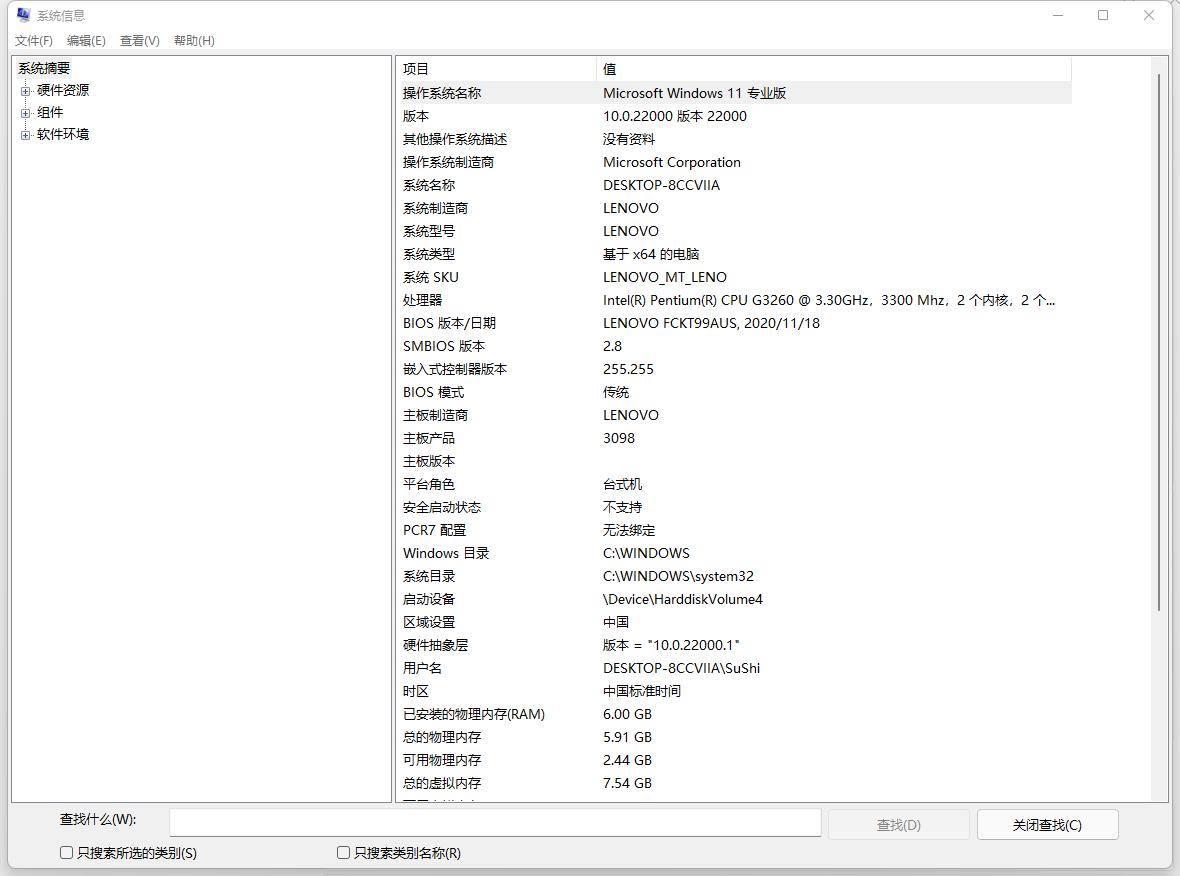Click inside the 查找什么 search field
This screenshot has height=876, width=1180.
tap(494, 822)
